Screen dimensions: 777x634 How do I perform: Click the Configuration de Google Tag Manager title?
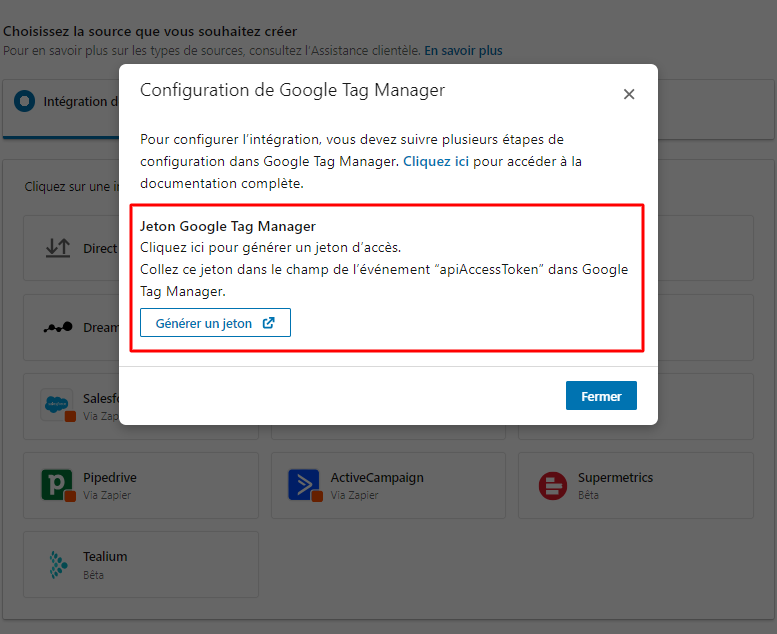(x=292, y=90)
